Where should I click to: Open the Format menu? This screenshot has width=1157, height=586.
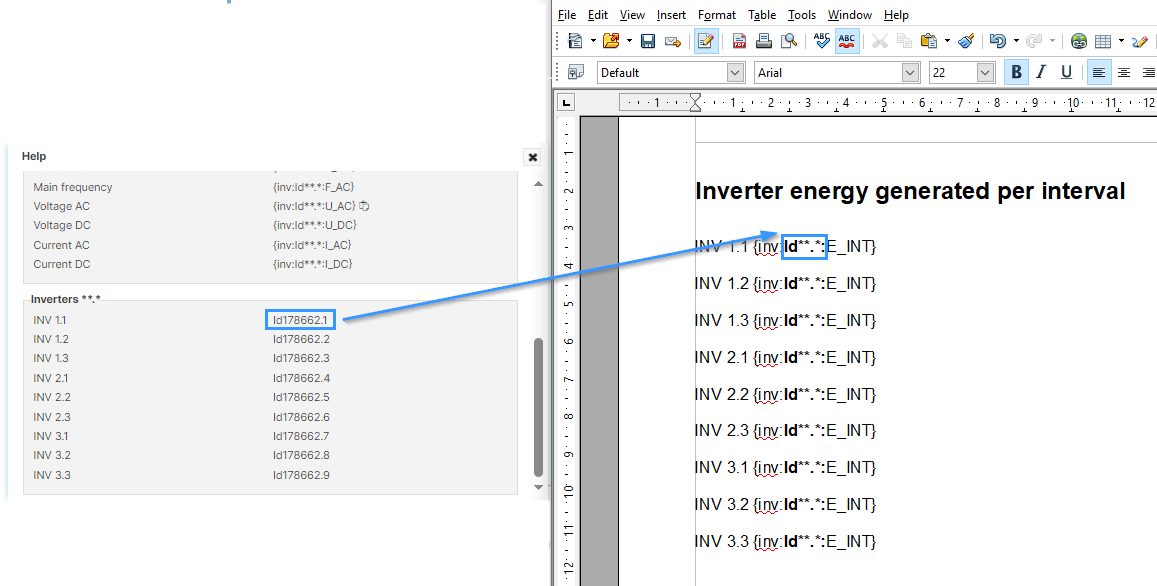coord(716,14)
